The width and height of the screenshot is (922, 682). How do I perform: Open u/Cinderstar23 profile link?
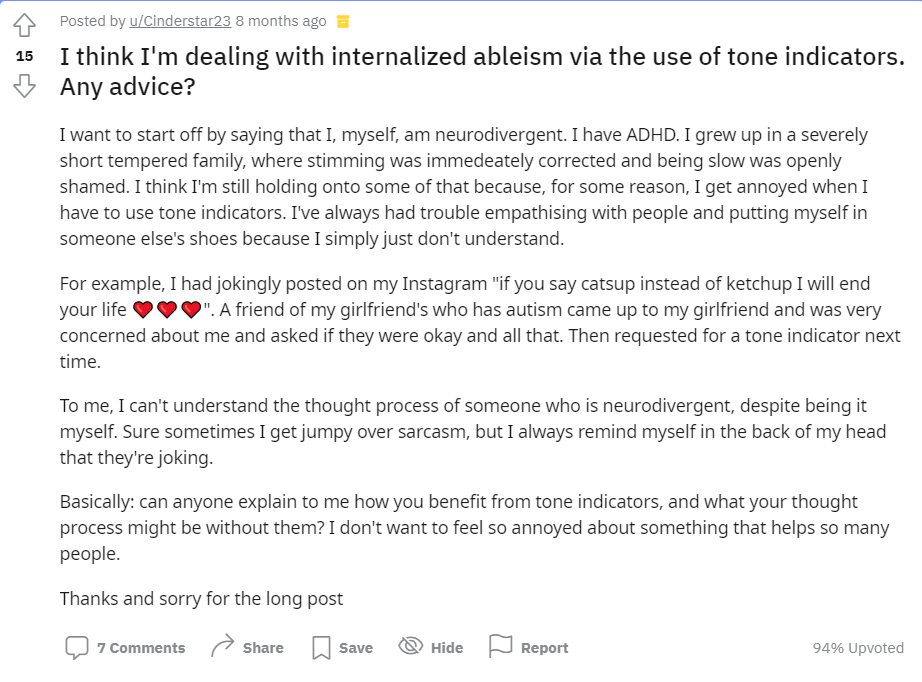(x=180, y=21)
